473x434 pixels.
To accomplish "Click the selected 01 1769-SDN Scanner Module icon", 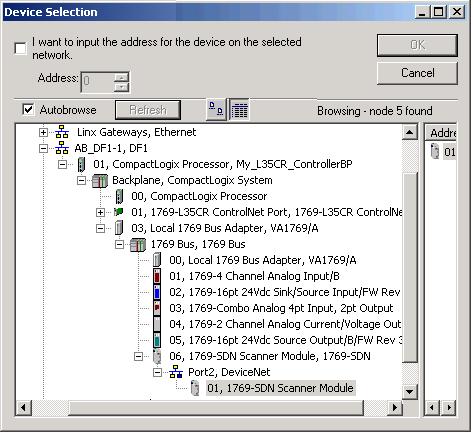I will [195, 388].
